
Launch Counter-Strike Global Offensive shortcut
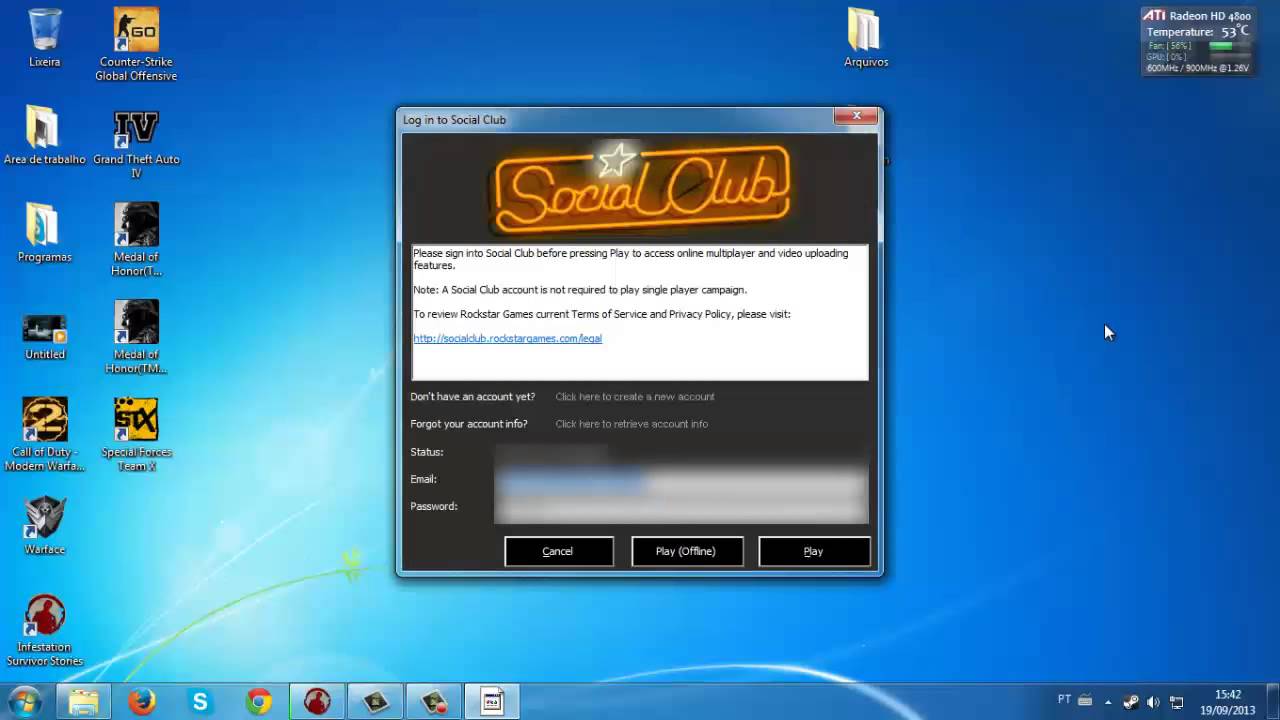[x=136, y=44]
